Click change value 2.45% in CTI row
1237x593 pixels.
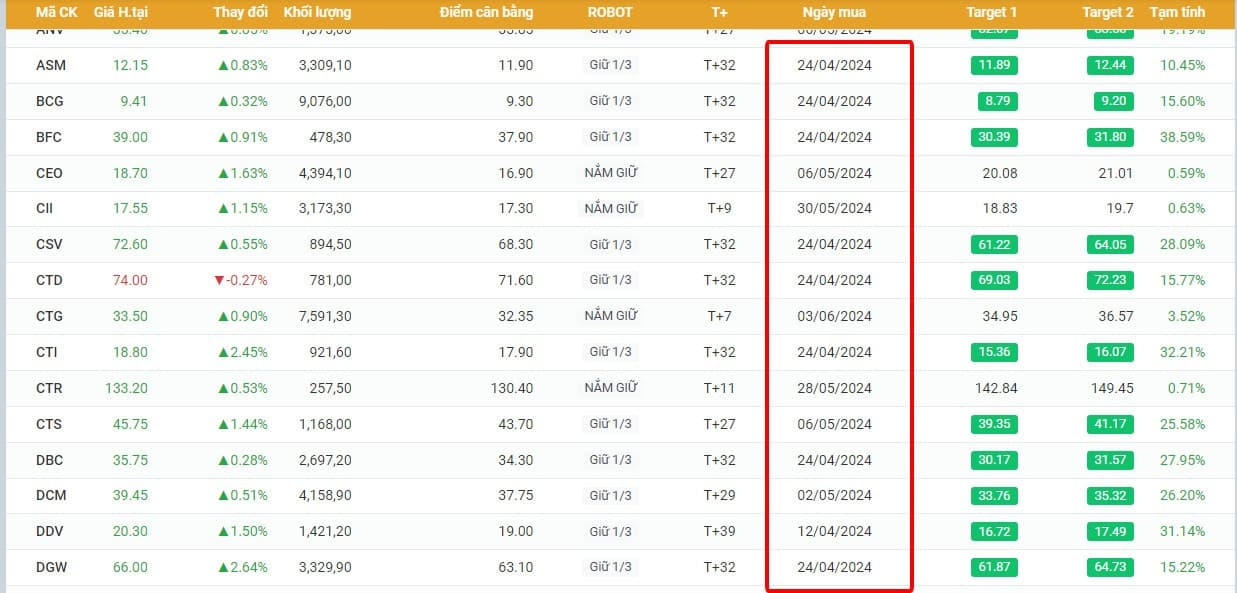point(243,352)
